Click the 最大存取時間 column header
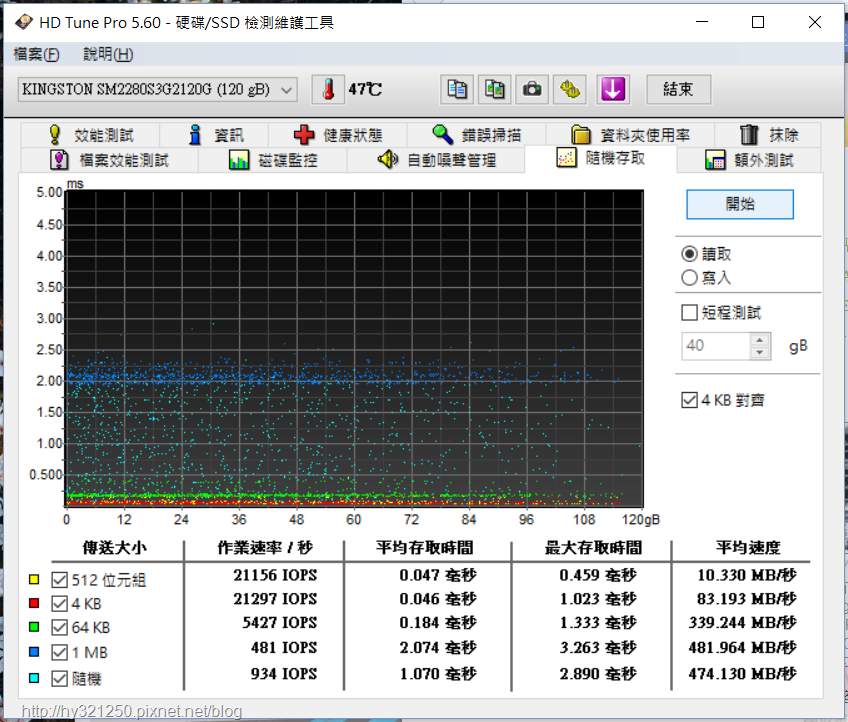 tap(593, 548)
